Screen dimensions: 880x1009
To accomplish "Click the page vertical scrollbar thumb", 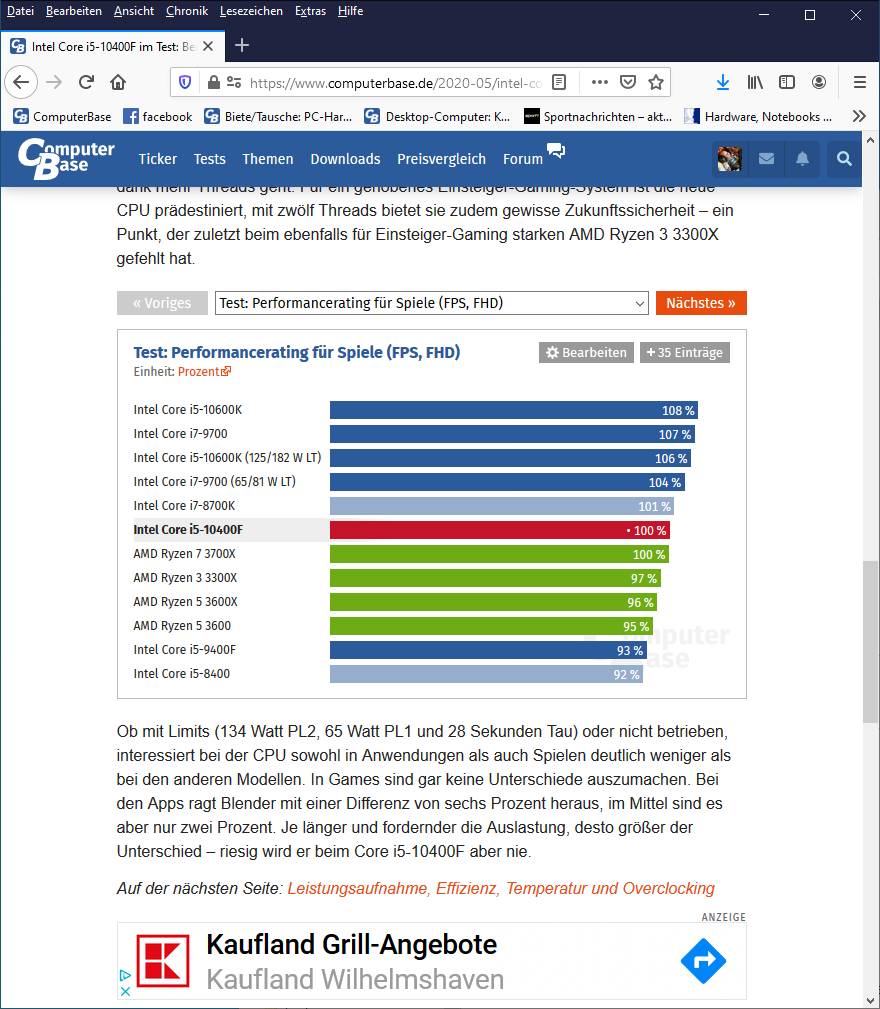I will (870, 642).
